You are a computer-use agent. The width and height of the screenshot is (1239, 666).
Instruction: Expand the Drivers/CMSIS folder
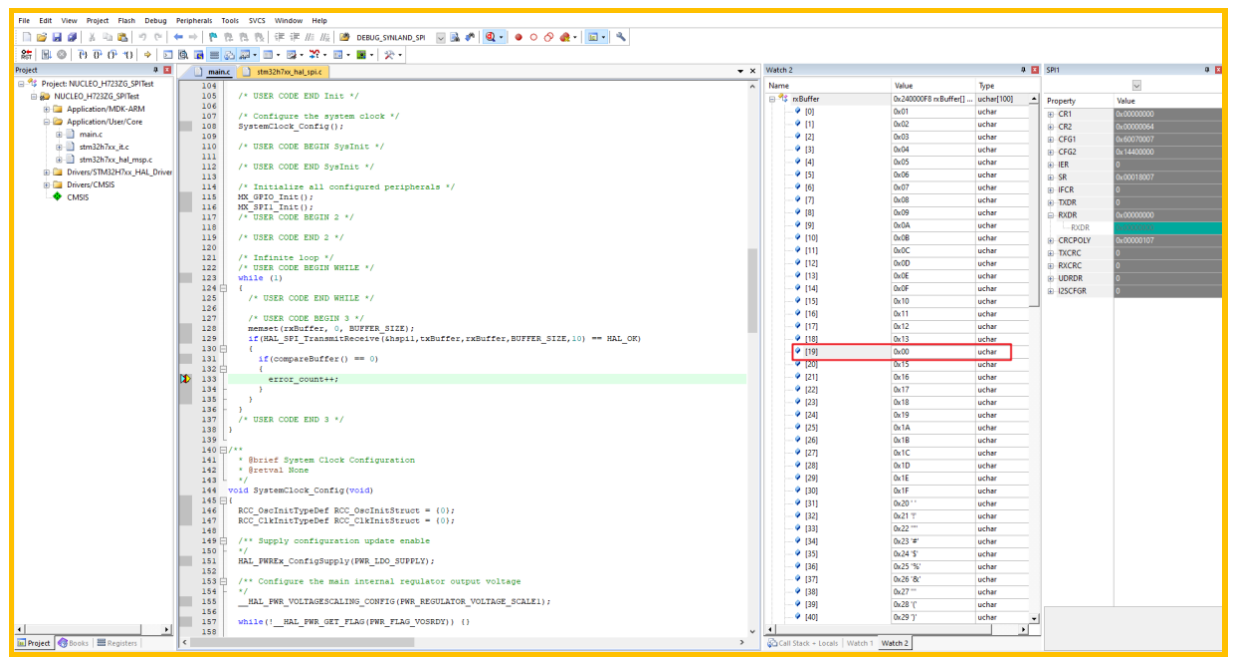46,184
